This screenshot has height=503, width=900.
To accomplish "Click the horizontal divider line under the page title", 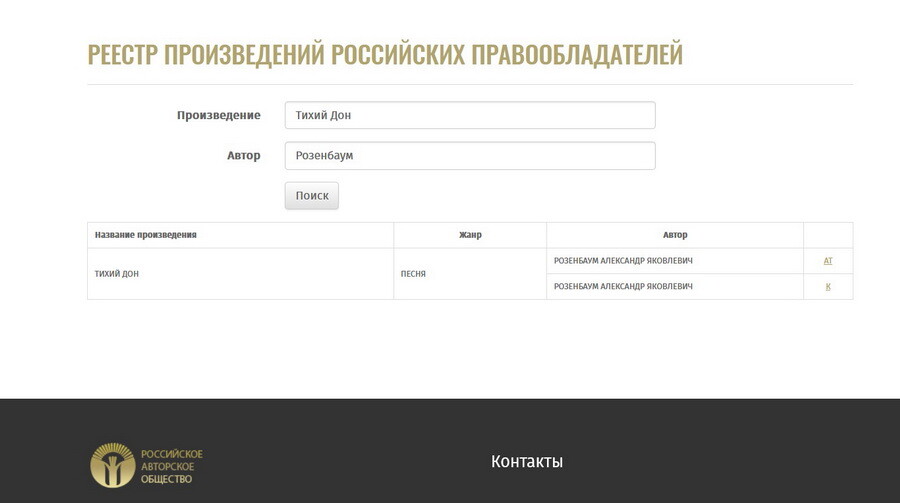I will coord(470,84).
